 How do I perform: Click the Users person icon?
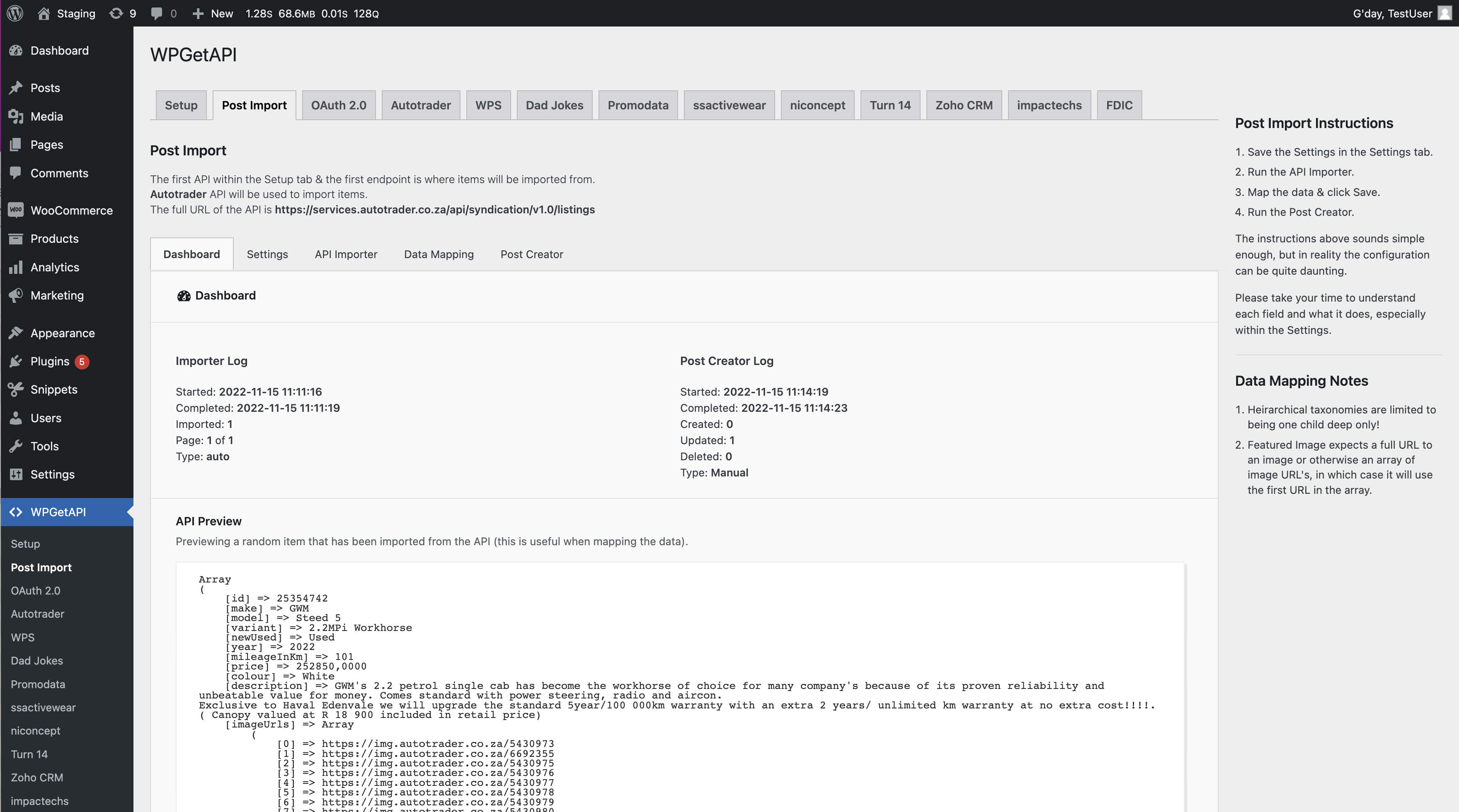16,418
